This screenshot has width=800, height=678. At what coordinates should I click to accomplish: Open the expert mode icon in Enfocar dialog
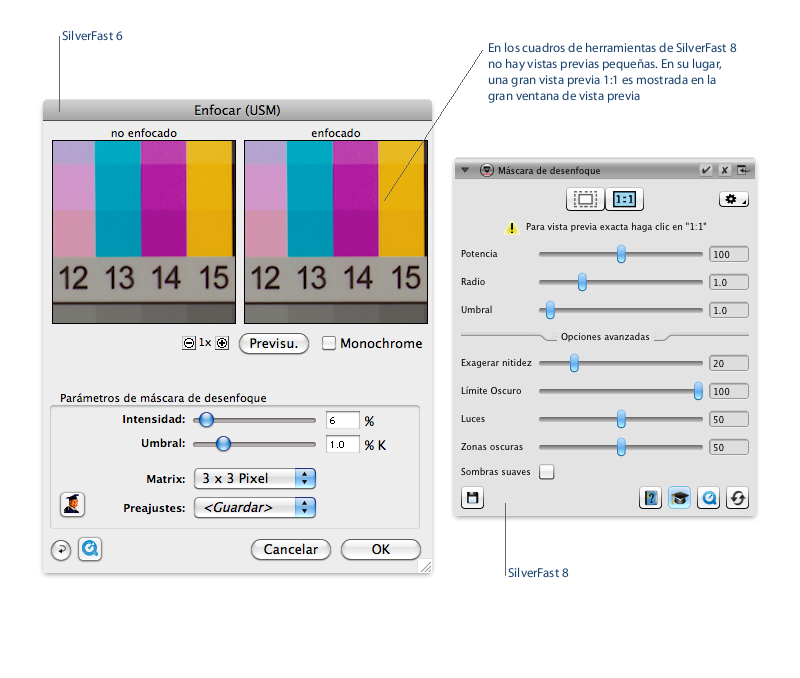pos(72,503)
